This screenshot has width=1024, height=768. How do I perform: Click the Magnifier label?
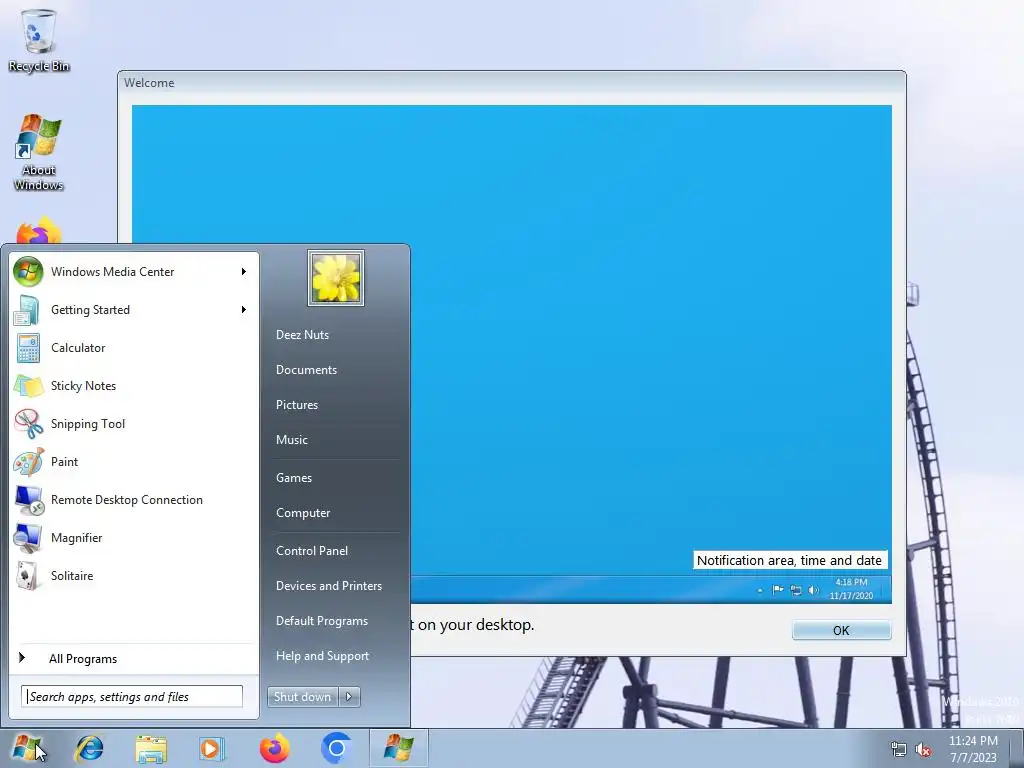pos(76,538)
